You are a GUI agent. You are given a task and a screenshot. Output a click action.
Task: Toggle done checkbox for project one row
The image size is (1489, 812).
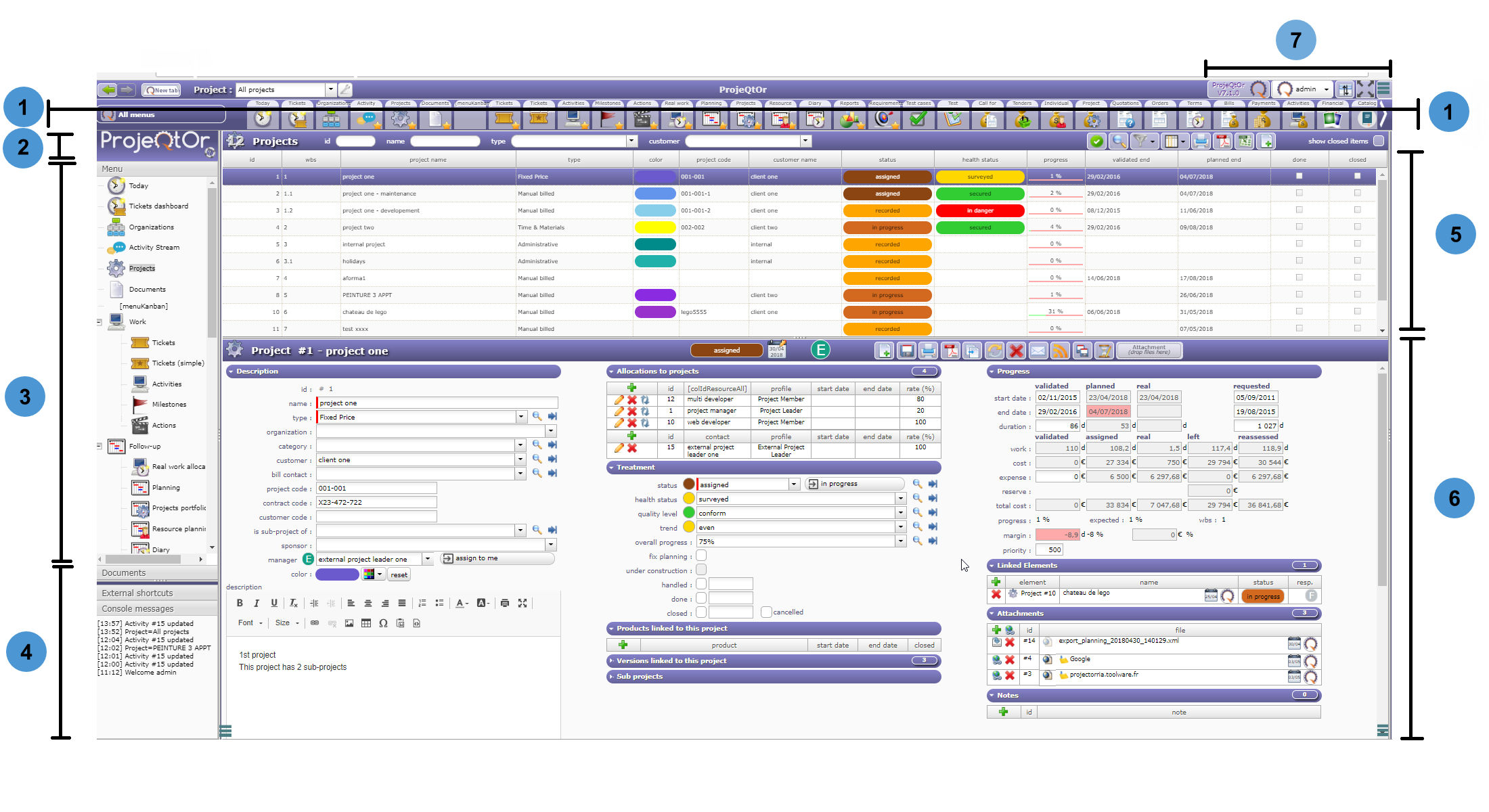[x=1299, y=176]
